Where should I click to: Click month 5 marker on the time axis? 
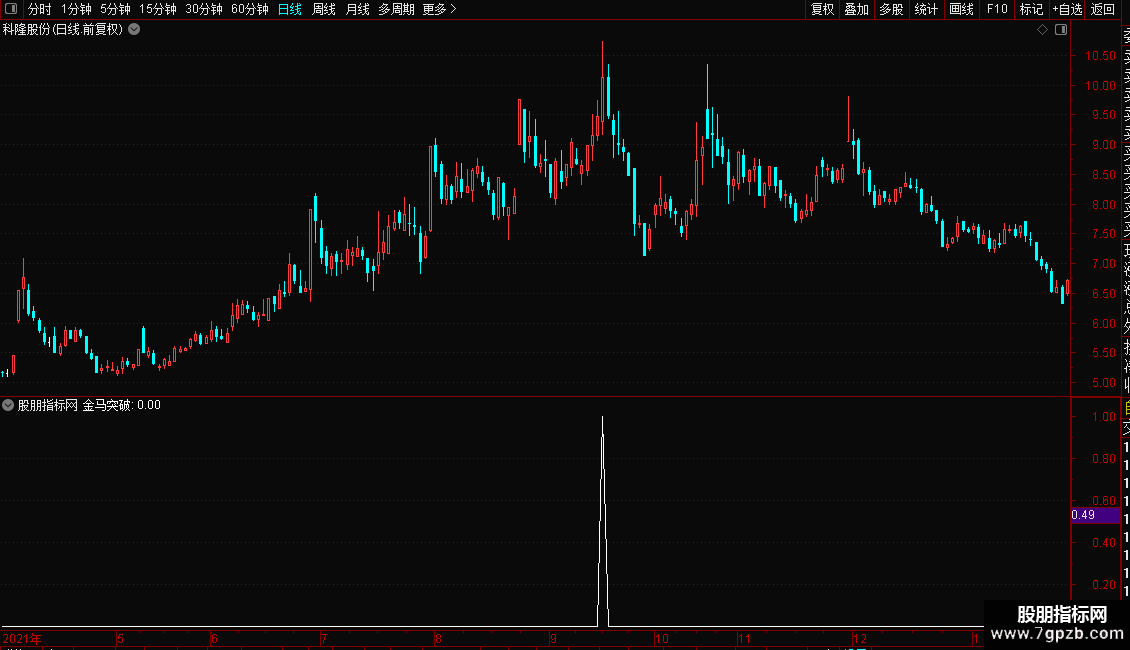coord(120,638)
